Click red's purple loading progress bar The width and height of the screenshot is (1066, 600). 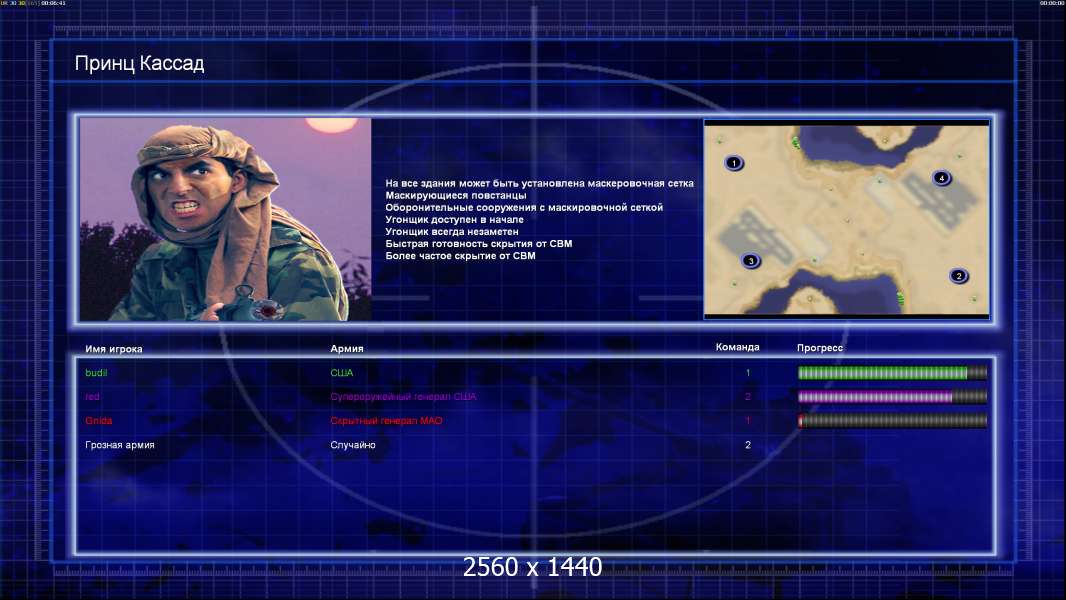[x=892, y=397]
